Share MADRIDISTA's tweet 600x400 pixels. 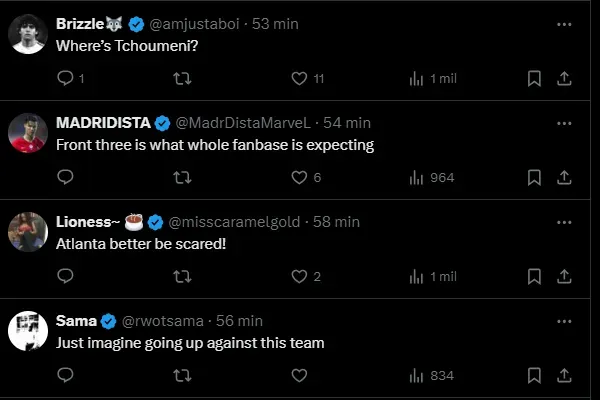564,177
